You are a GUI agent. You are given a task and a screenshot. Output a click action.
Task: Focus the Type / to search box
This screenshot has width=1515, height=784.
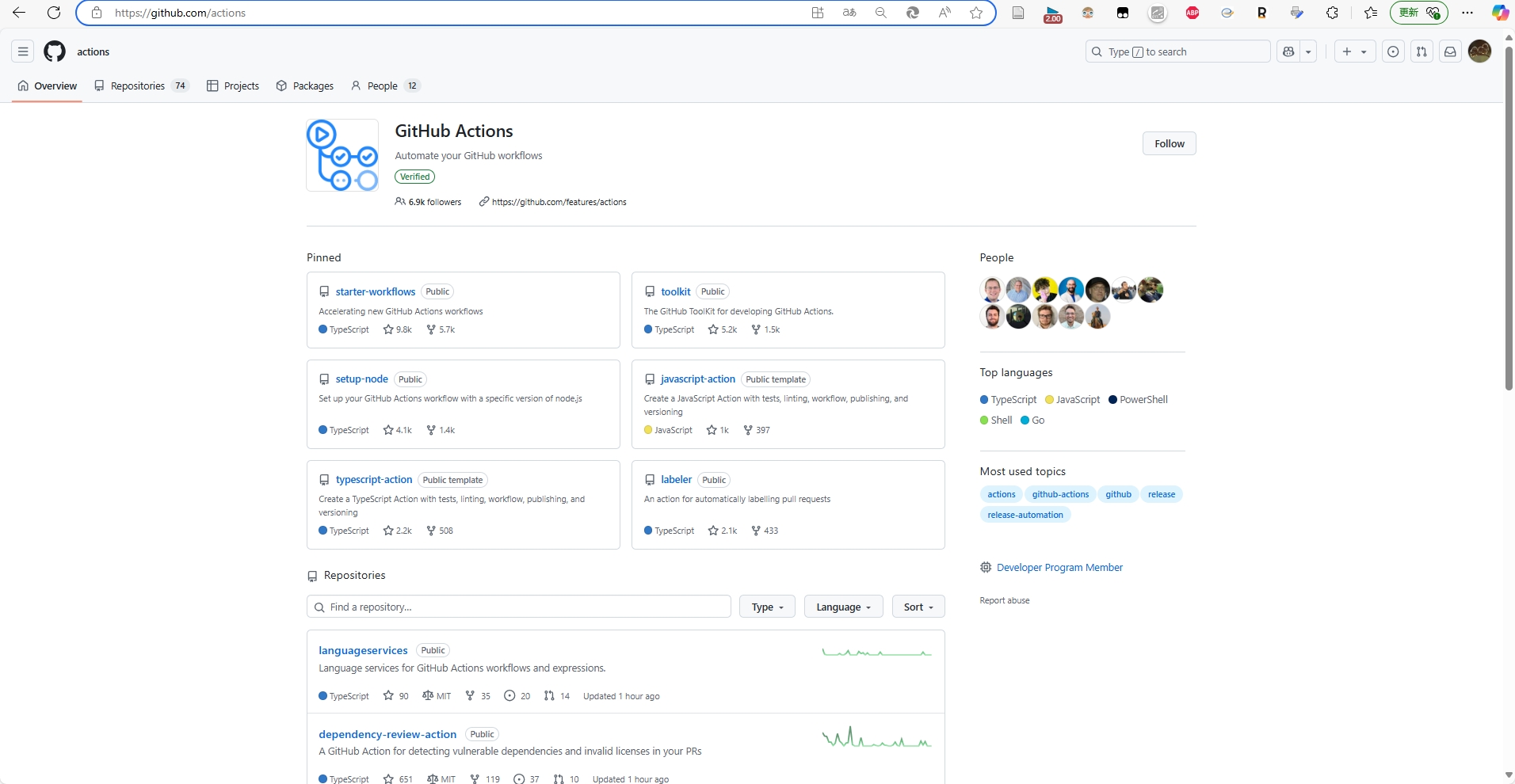(1178, 51)
